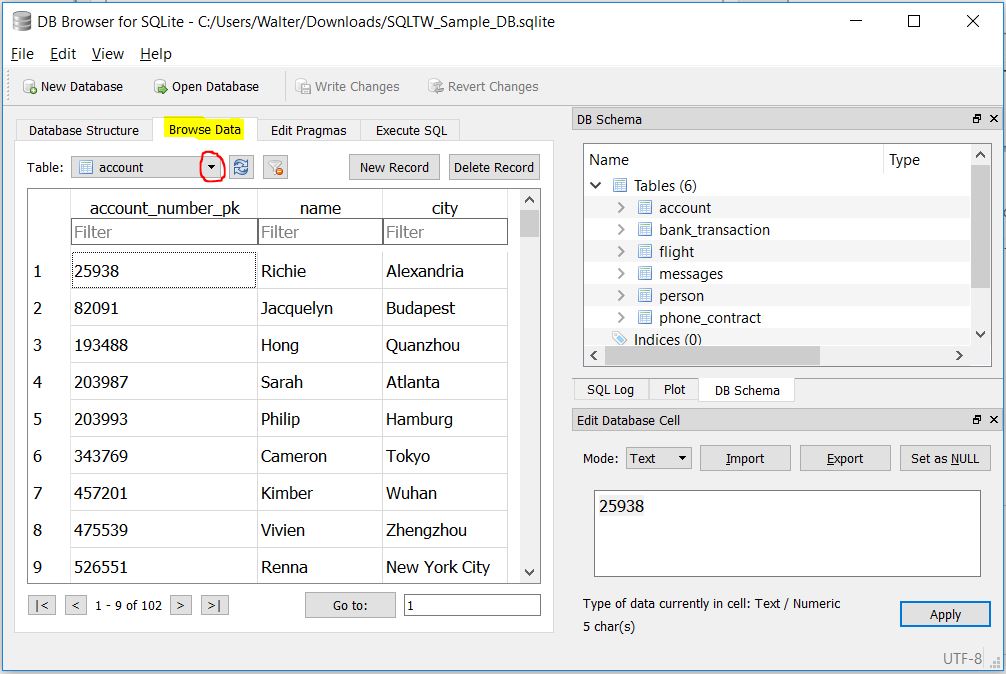This screenshot has width=1006, height=674.
Task: Open the File menu
Action: click(22, 54)
